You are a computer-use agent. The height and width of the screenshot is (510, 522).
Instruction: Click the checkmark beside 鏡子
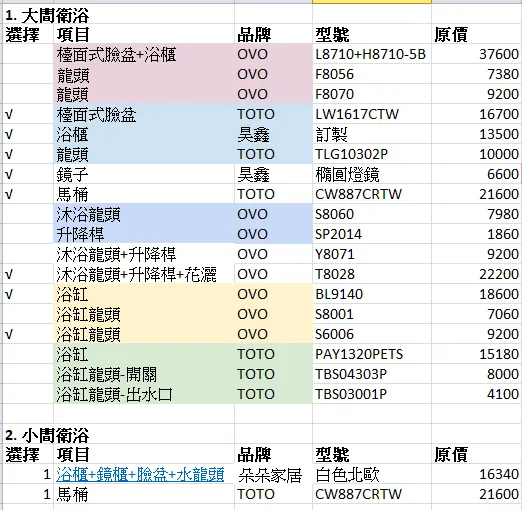tap(9, 175)
